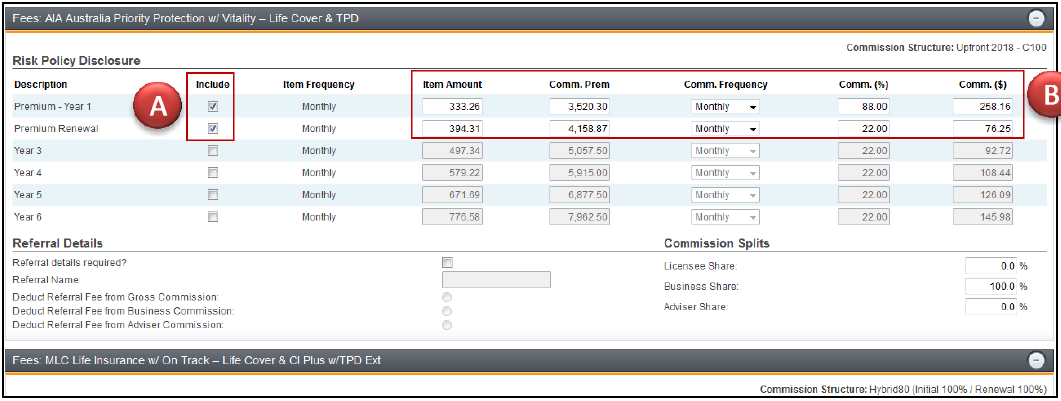Untick Include for Premium - Year 1
The image size is (1061, 401).
click(212, 107)
